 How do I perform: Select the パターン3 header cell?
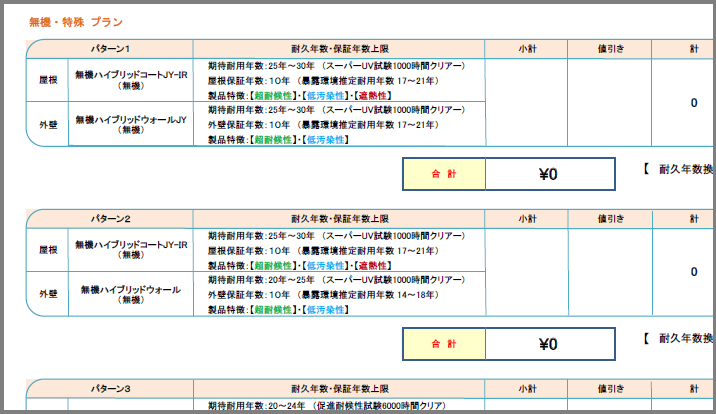109,386
